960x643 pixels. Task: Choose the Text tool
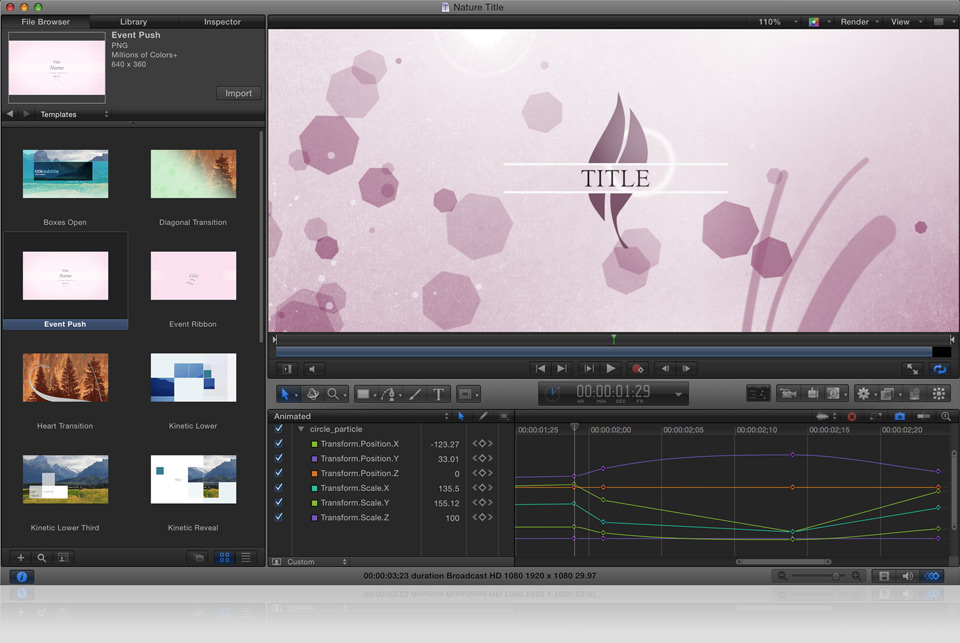point(438,394)
